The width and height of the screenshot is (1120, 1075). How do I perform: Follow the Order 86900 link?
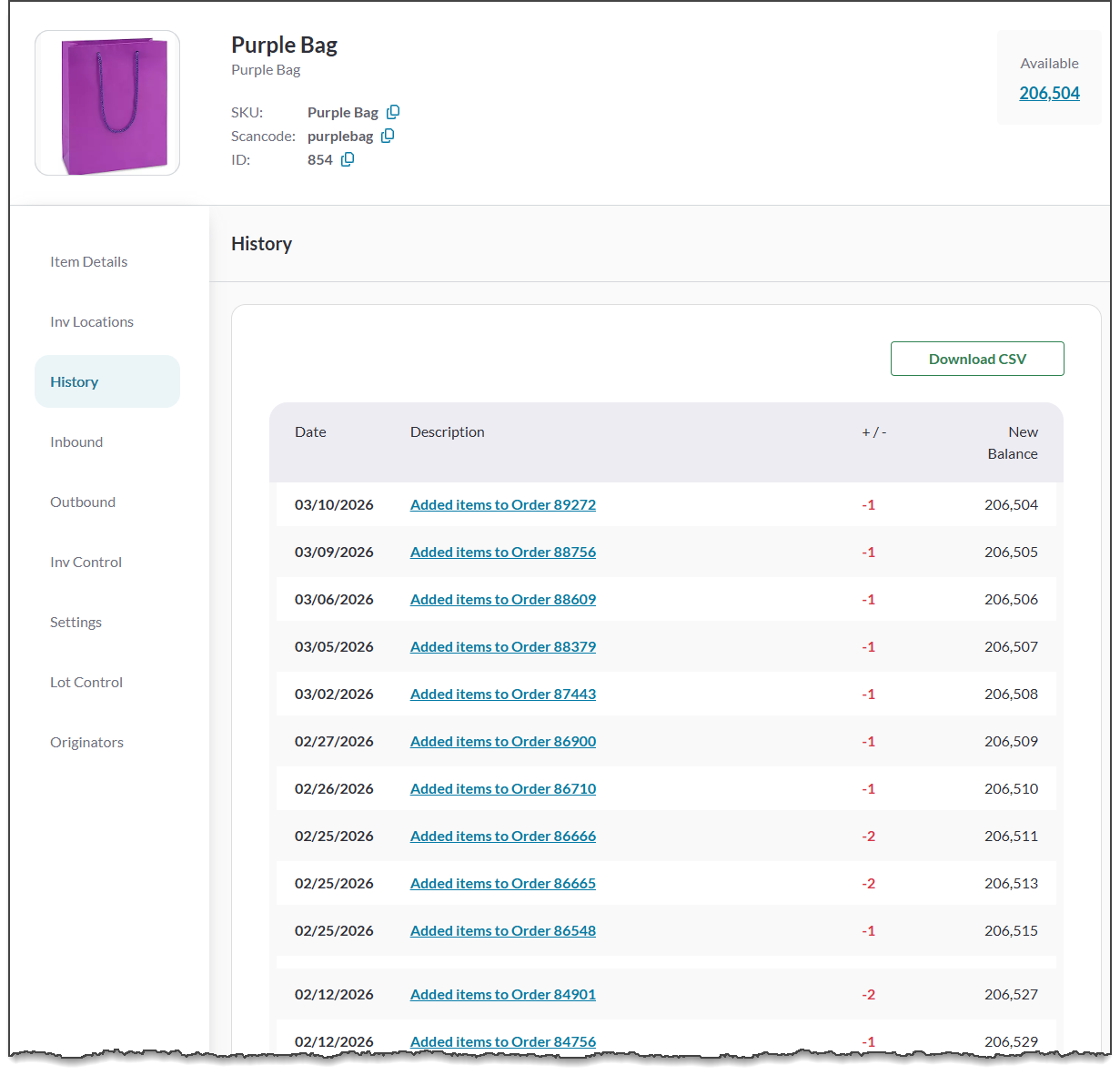[x=502, y=741]
